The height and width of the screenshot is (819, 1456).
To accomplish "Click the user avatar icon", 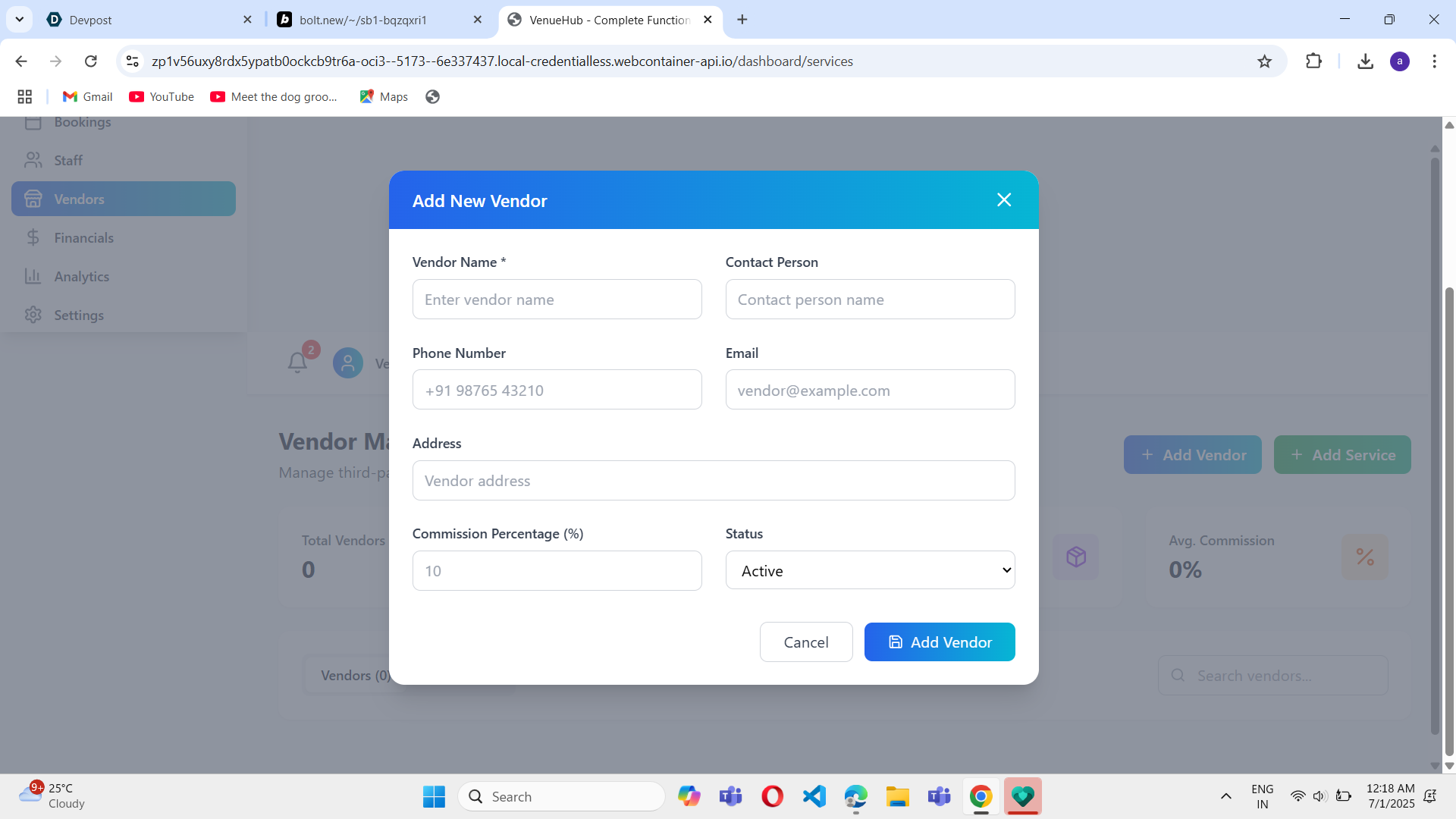I will click(x=348, y=363).
